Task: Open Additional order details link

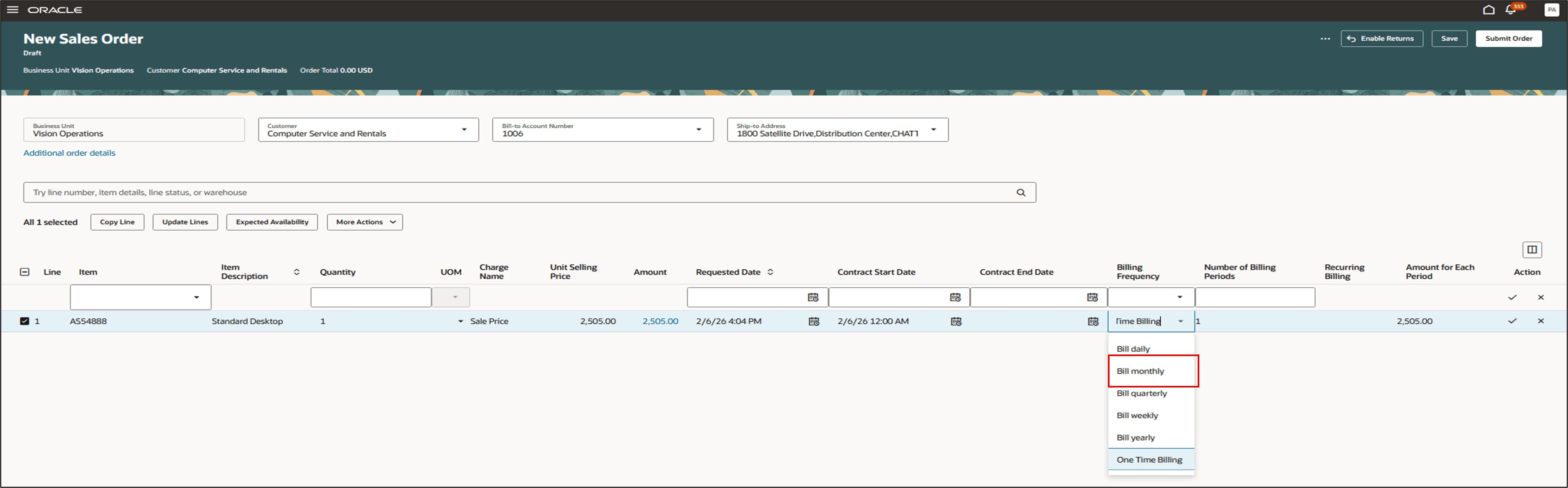Action: pyautogui.click(x=69, y=153)
